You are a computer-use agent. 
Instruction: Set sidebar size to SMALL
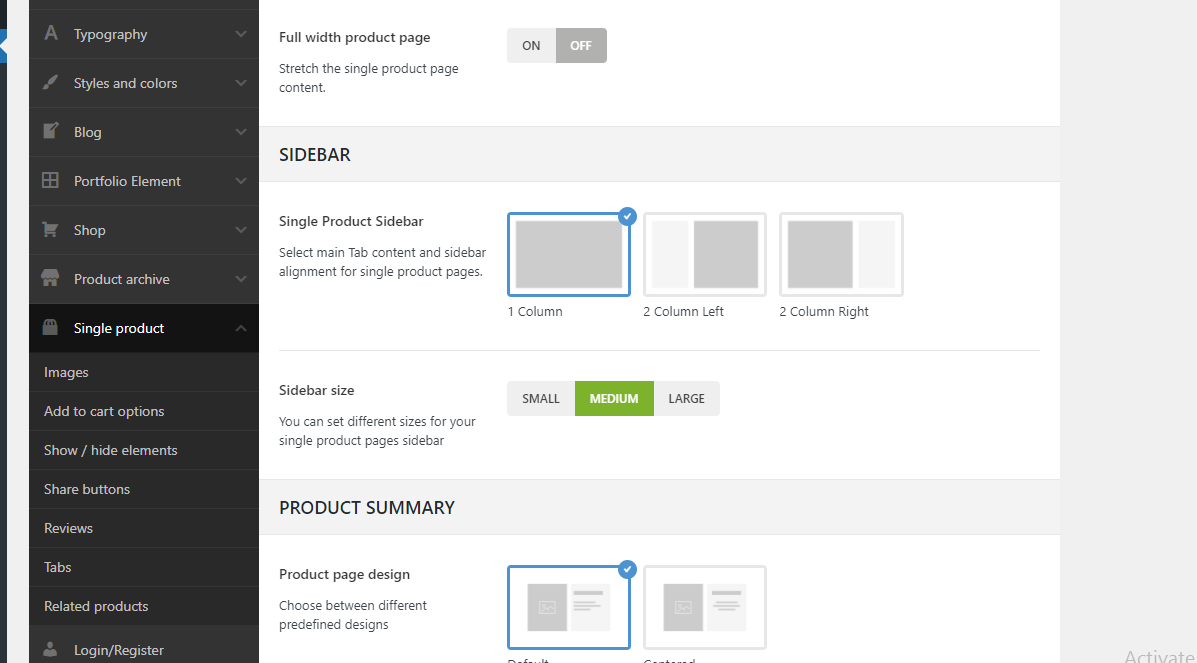click(x=540, y=399)
